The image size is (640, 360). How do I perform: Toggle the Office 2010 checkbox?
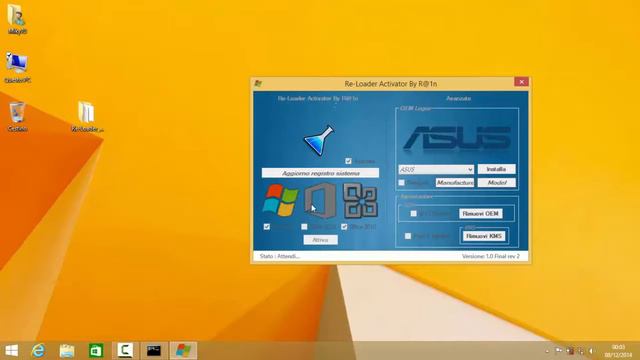[x=344, y=227]
